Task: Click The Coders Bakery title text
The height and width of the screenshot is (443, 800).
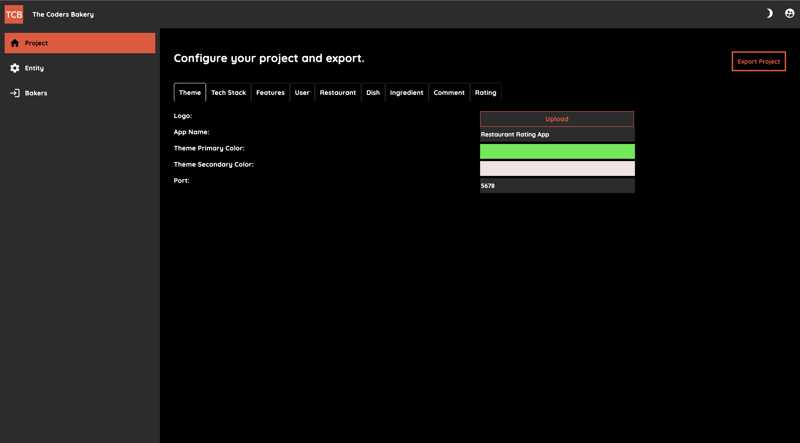Action: (x=63, y=14)
